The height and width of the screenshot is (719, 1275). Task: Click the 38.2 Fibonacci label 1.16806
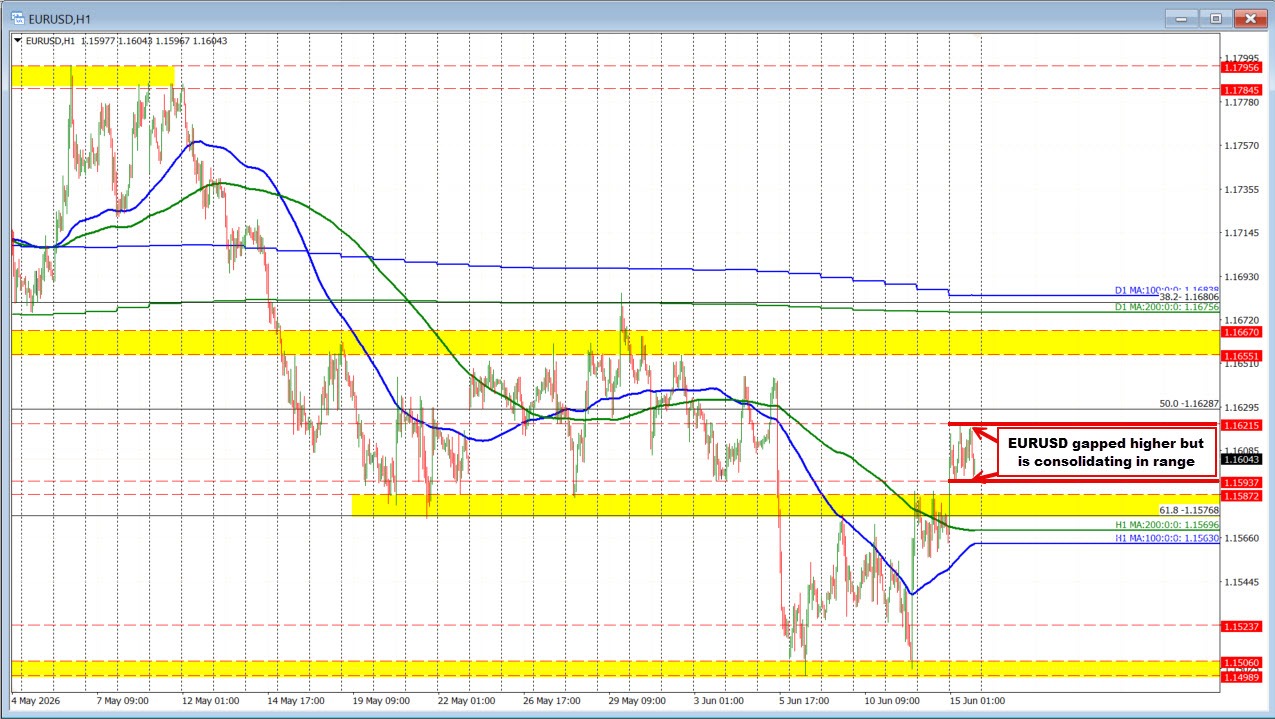pos(1188,298)
